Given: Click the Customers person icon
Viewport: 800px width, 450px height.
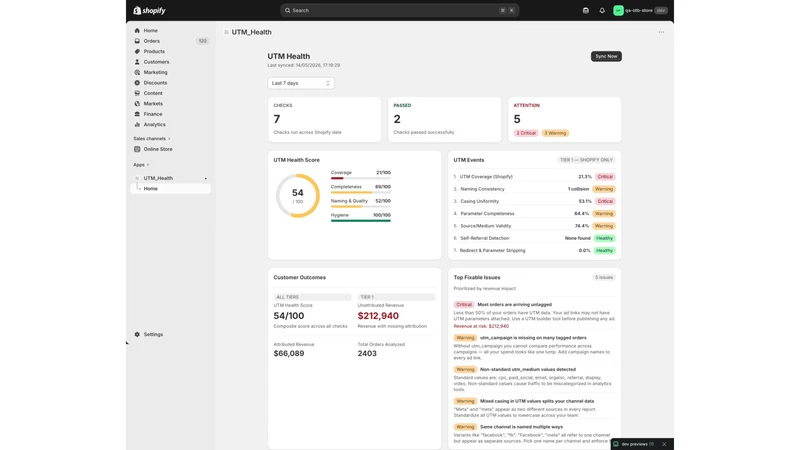Looking at the screenshot, I should [x=137, y=62].
